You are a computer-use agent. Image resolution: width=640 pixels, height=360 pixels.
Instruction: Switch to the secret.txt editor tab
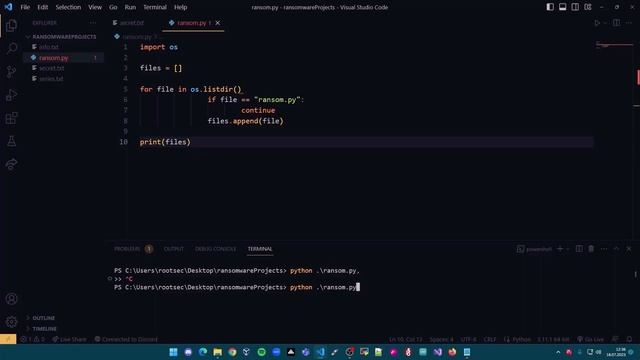(129, 23)
